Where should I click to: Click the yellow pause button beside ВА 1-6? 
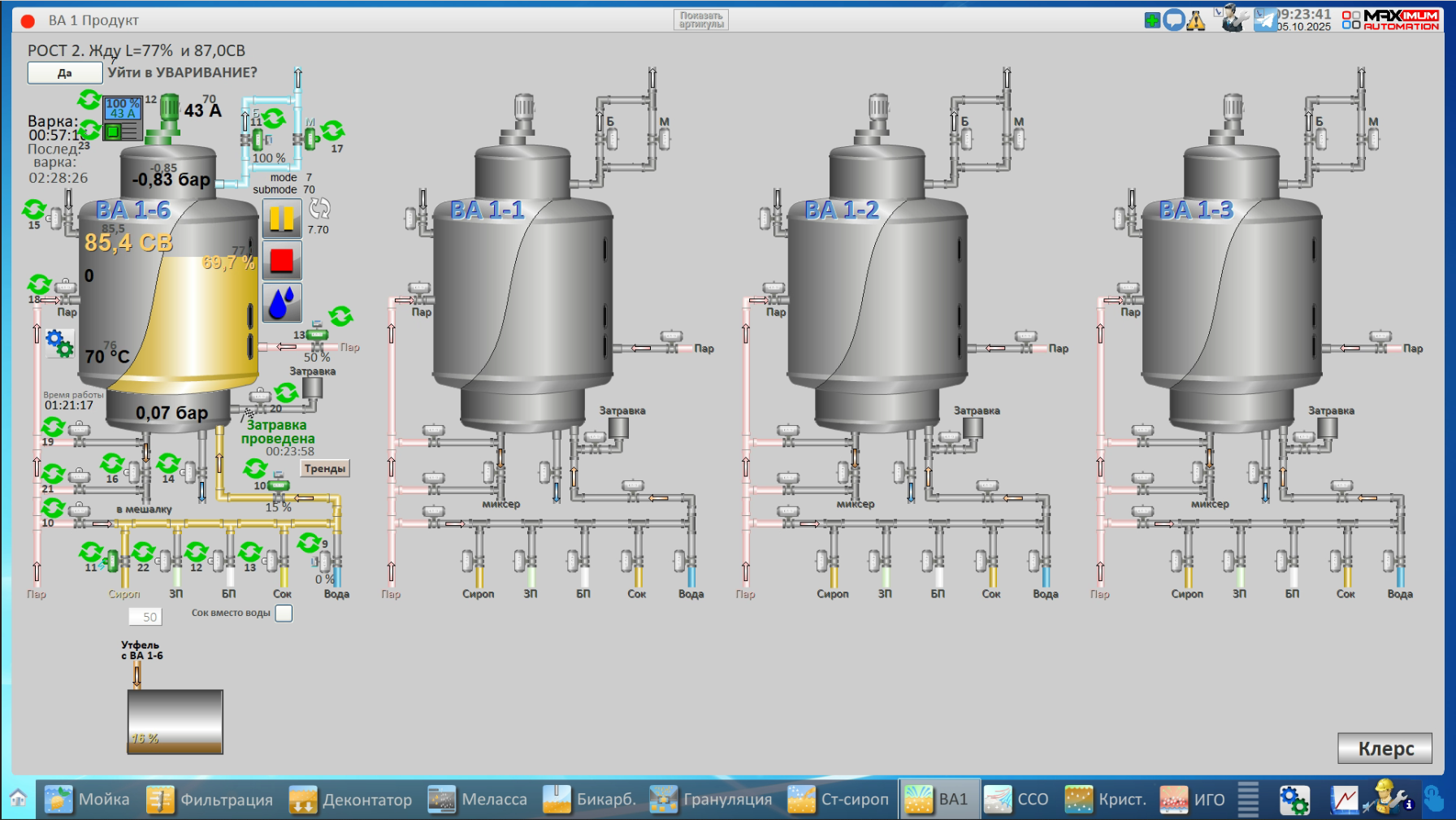coord(282,219)
